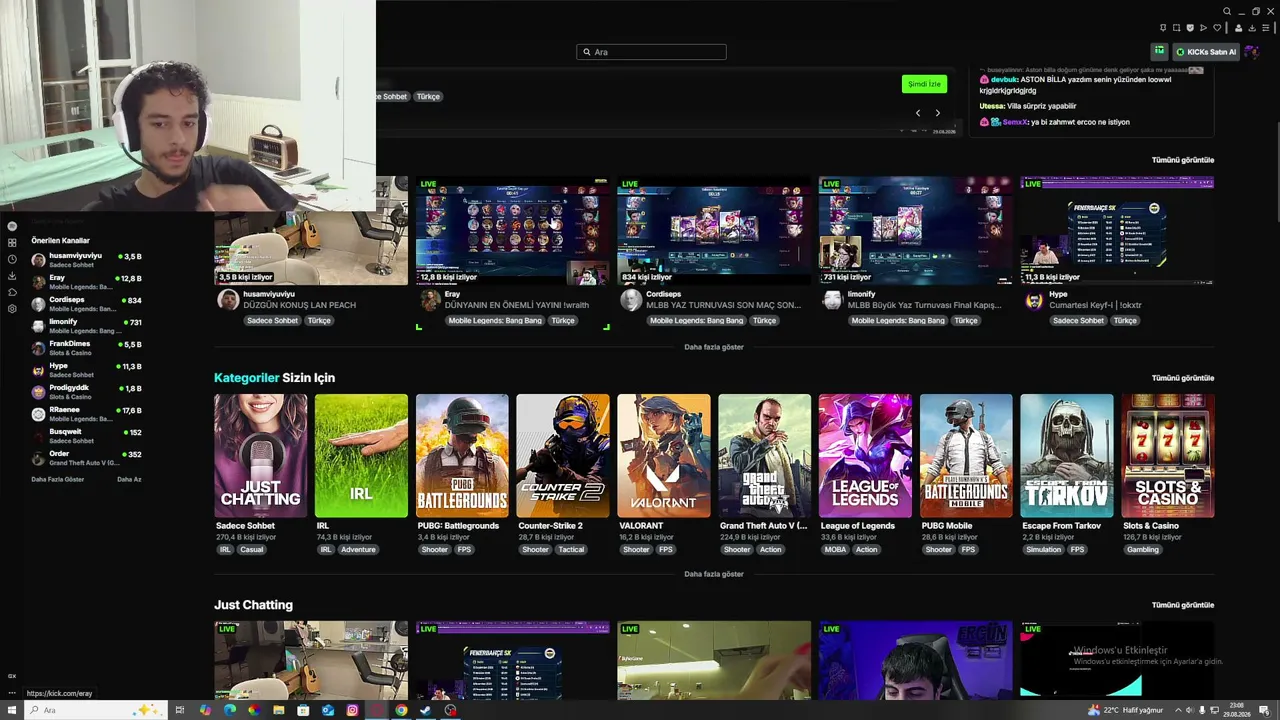Open Outlook from the taskbar
This screenshot has height=720, width=1280.
point(328,710)
